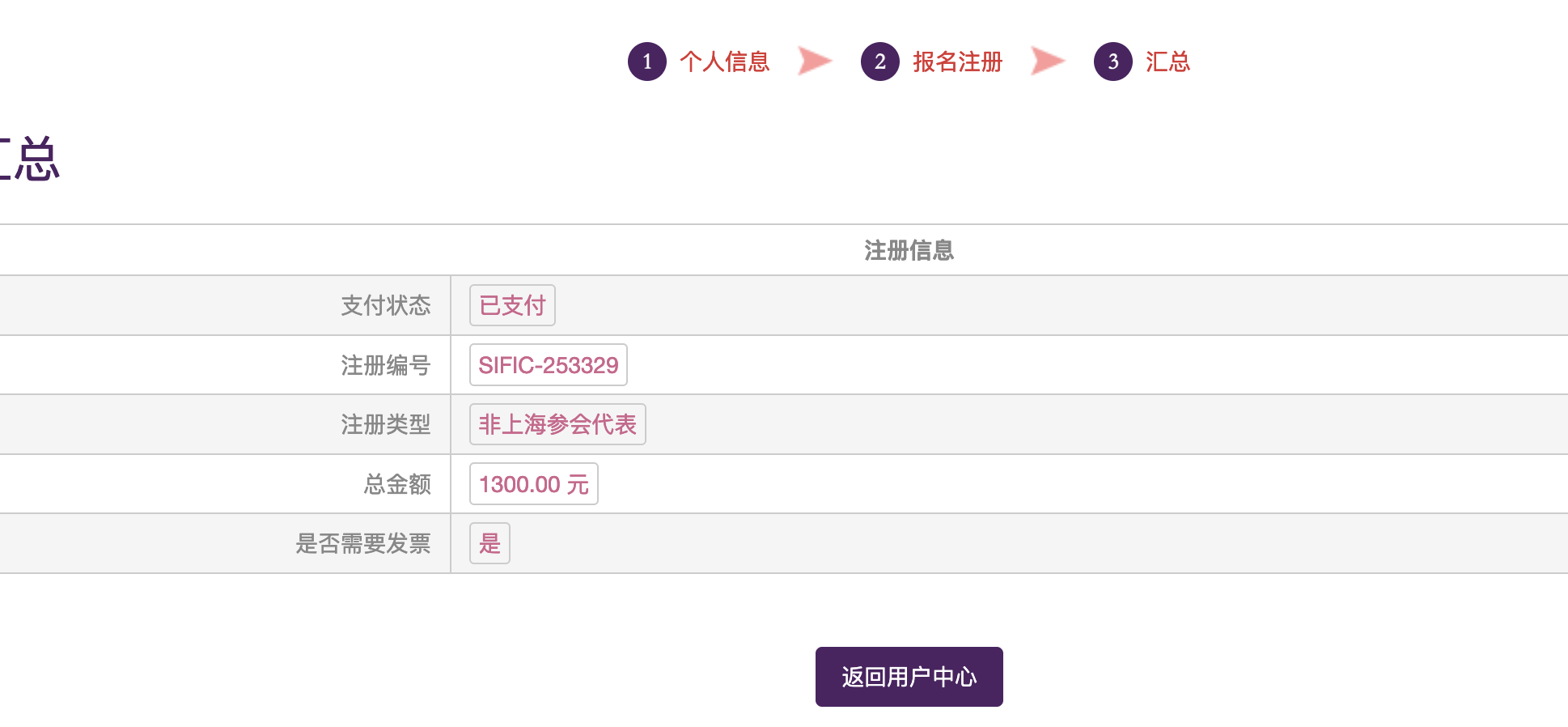
Task: Open the 个人信息 step label
Action: [x=724, y=62]
